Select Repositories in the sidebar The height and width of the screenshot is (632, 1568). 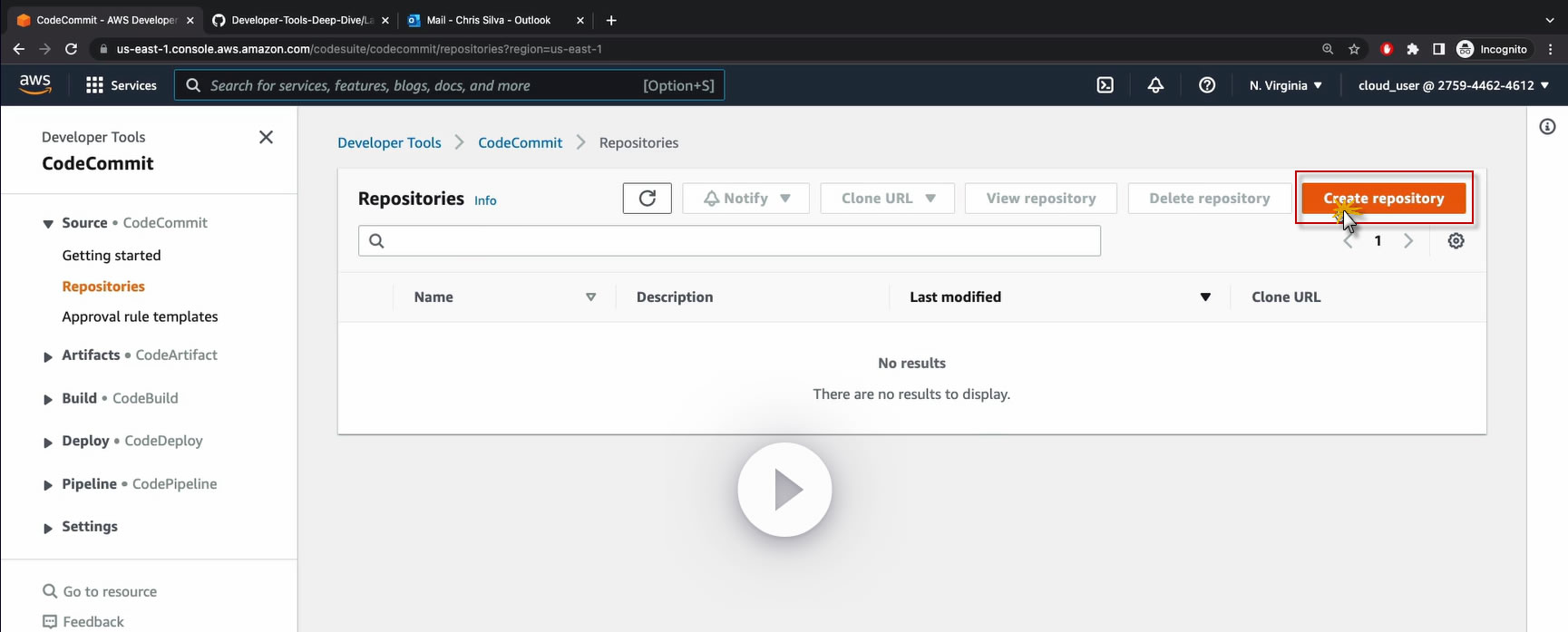pyautogui.click(x=103, y=287)
